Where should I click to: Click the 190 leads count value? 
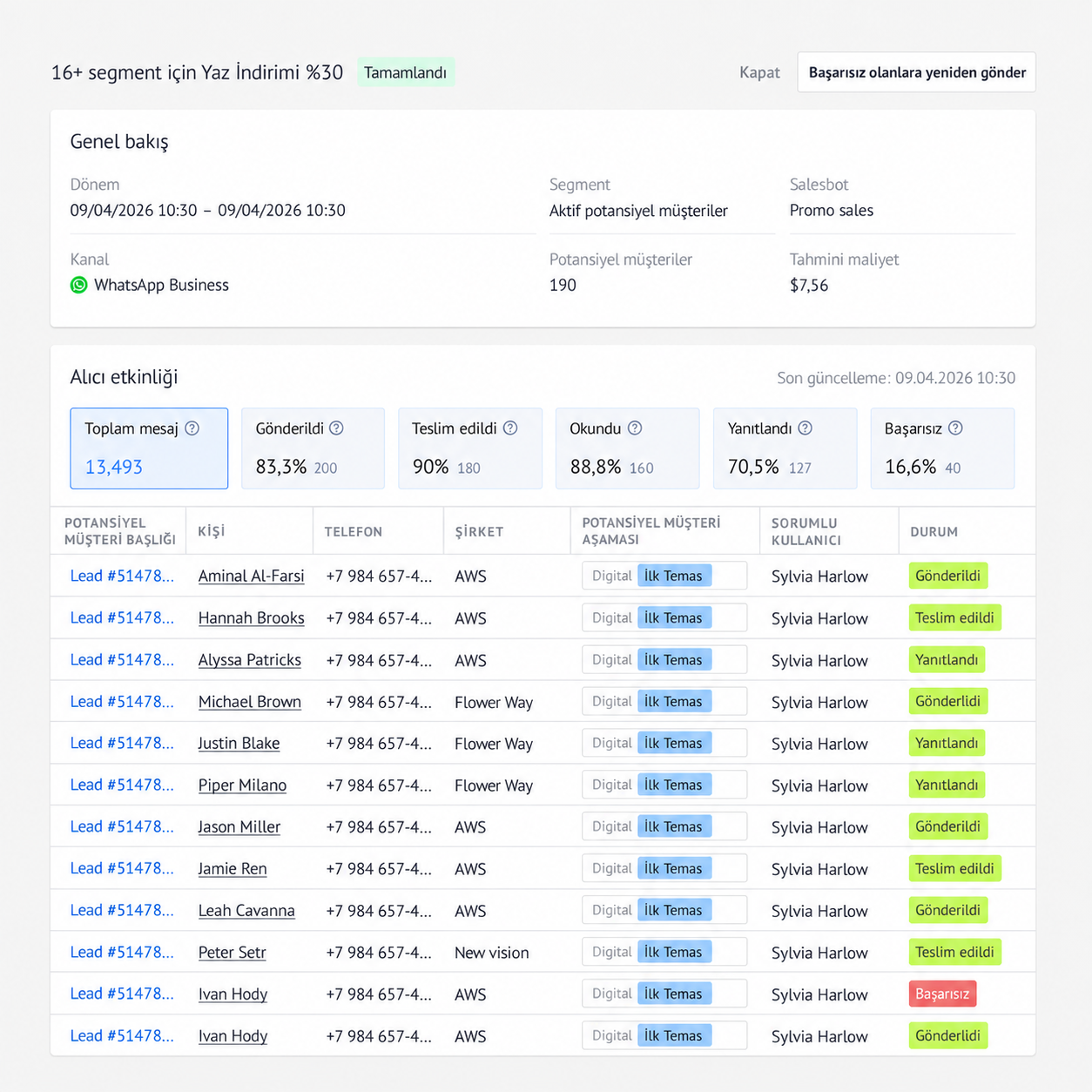point(563,285)
